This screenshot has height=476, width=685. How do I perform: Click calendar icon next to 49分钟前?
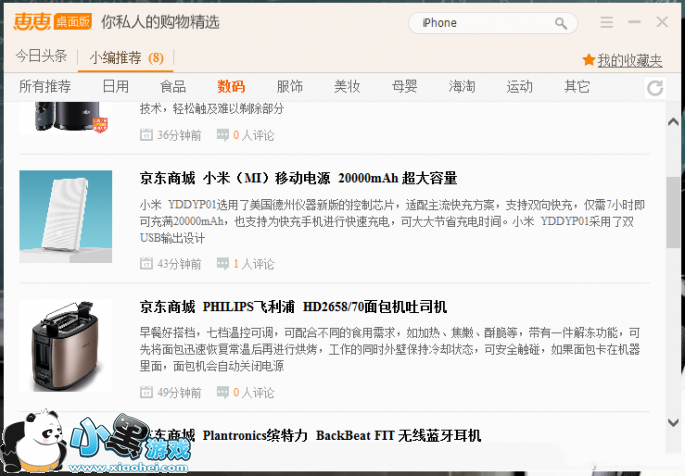[x=146, y=392]
